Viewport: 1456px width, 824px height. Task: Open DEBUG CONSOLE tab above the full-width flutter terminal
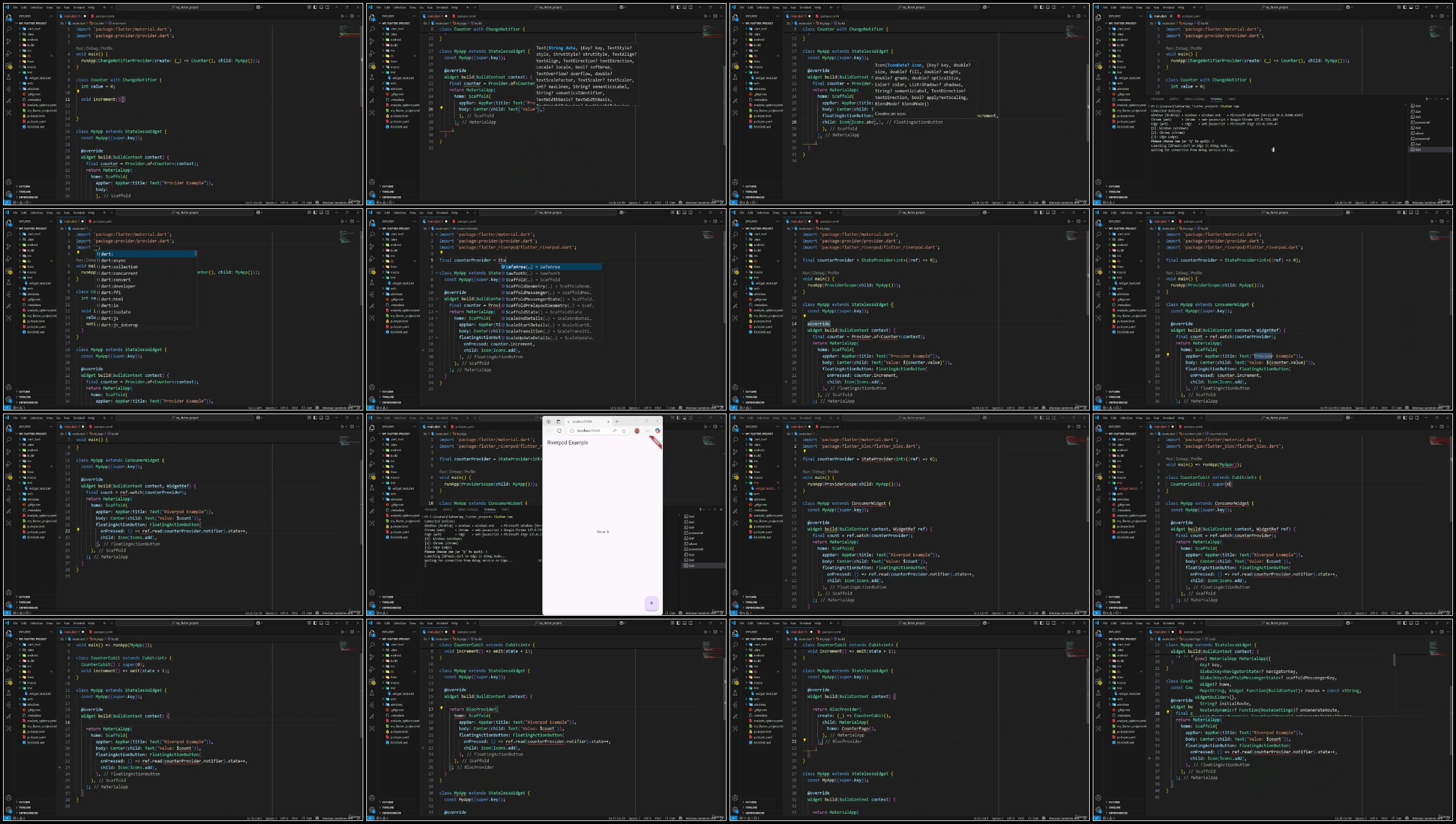[x=1194, y=99]
